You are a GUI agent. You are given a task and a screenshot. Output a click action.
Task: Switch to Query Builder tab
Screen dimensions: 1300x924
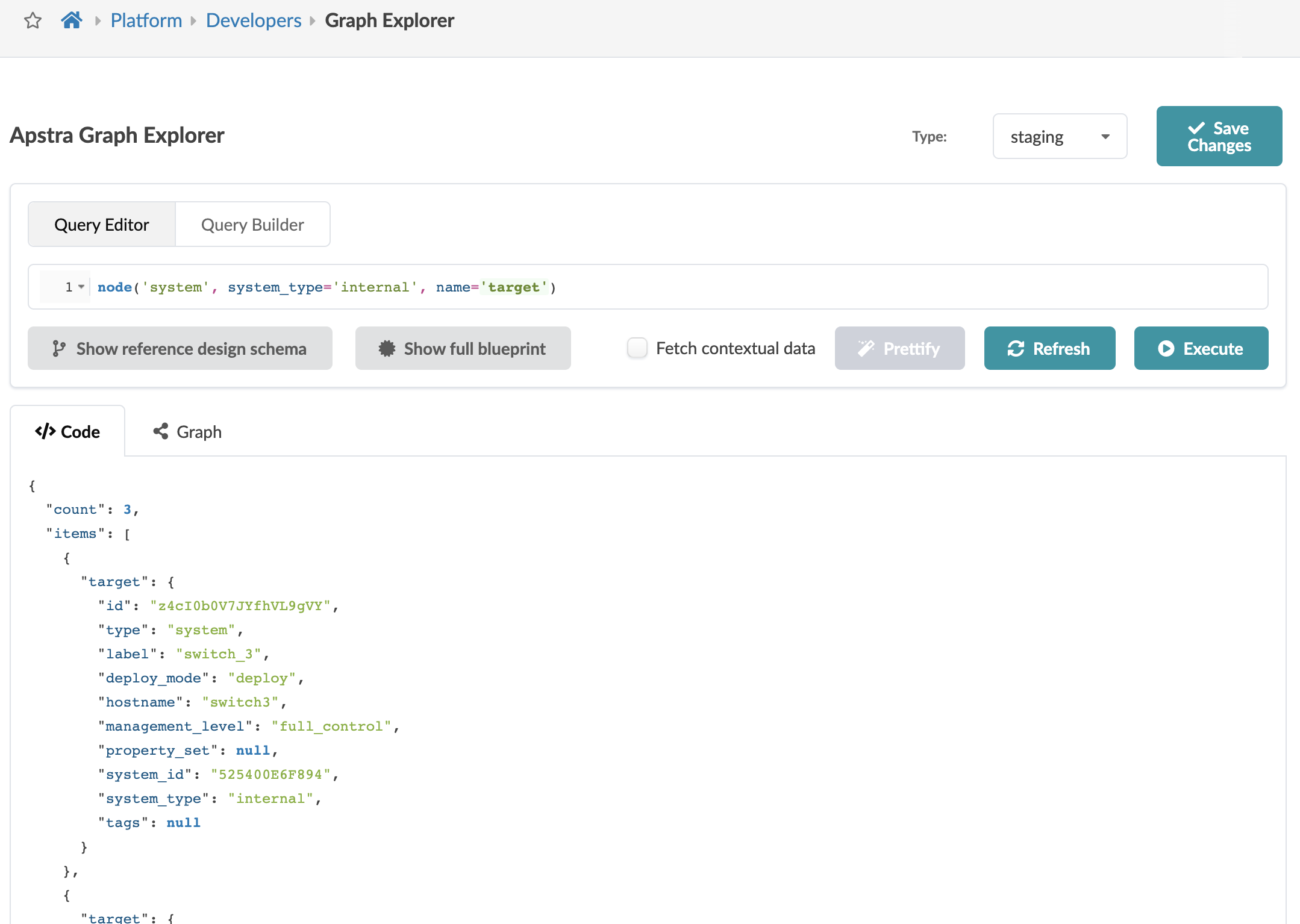(x=252, y=225)
